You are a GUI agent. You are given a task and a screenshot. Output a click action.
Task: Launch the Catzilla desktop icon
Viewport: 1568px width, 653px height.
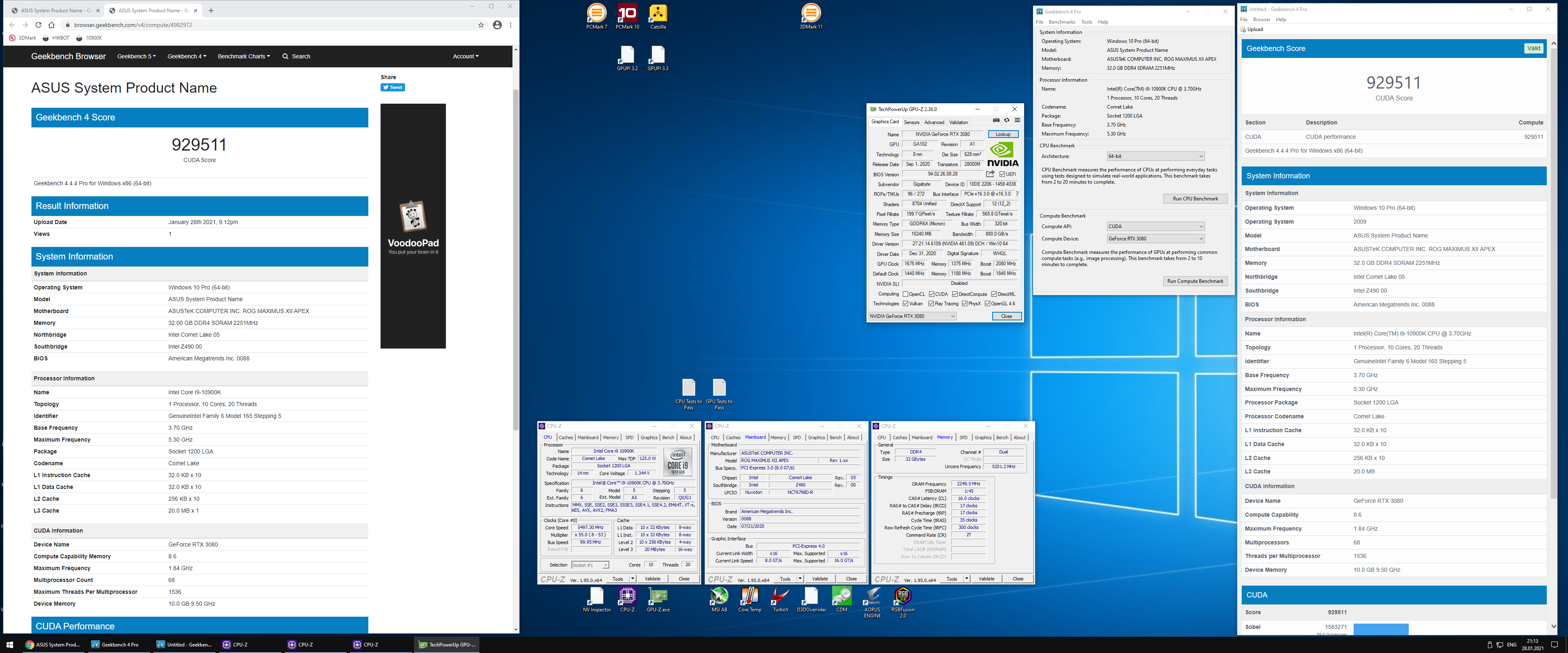tap(658, 16)
